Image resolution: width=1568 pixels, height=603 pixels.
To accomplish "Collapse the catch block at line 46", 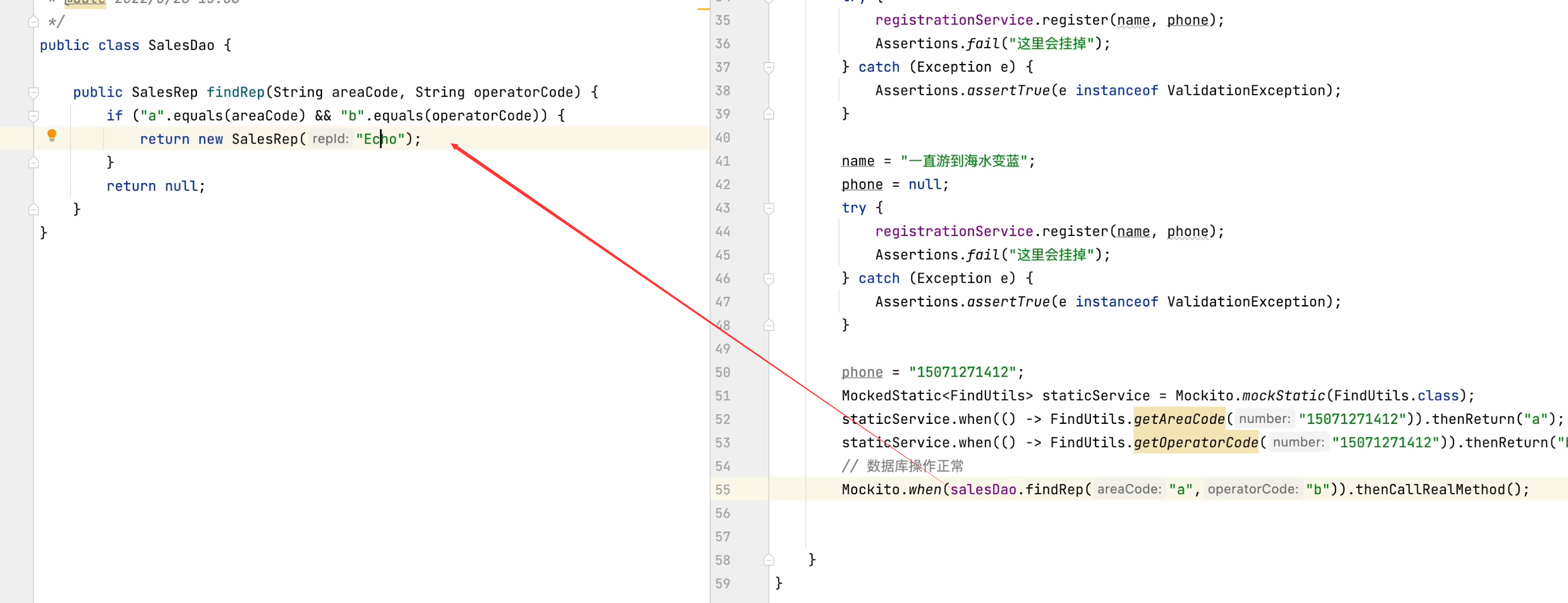I will (768, 279).
